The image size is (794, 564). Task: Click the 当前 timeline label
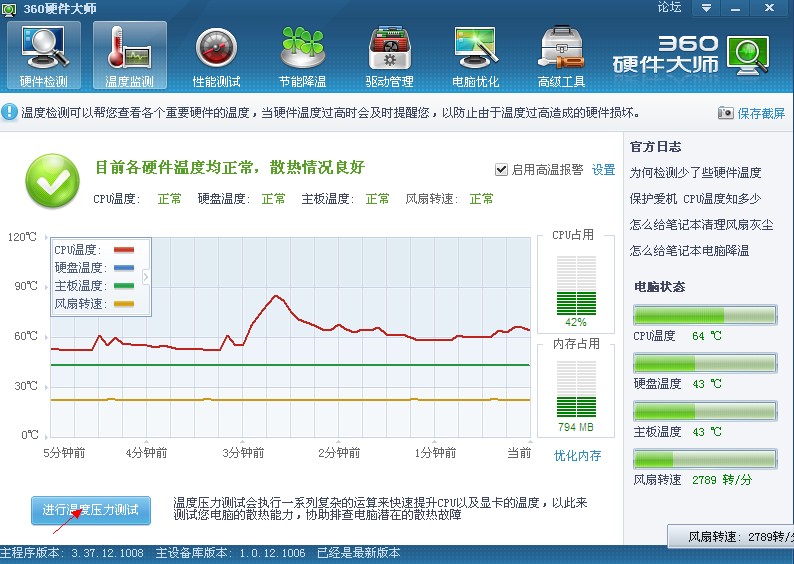pyautogui.click(x=520, y=453)
